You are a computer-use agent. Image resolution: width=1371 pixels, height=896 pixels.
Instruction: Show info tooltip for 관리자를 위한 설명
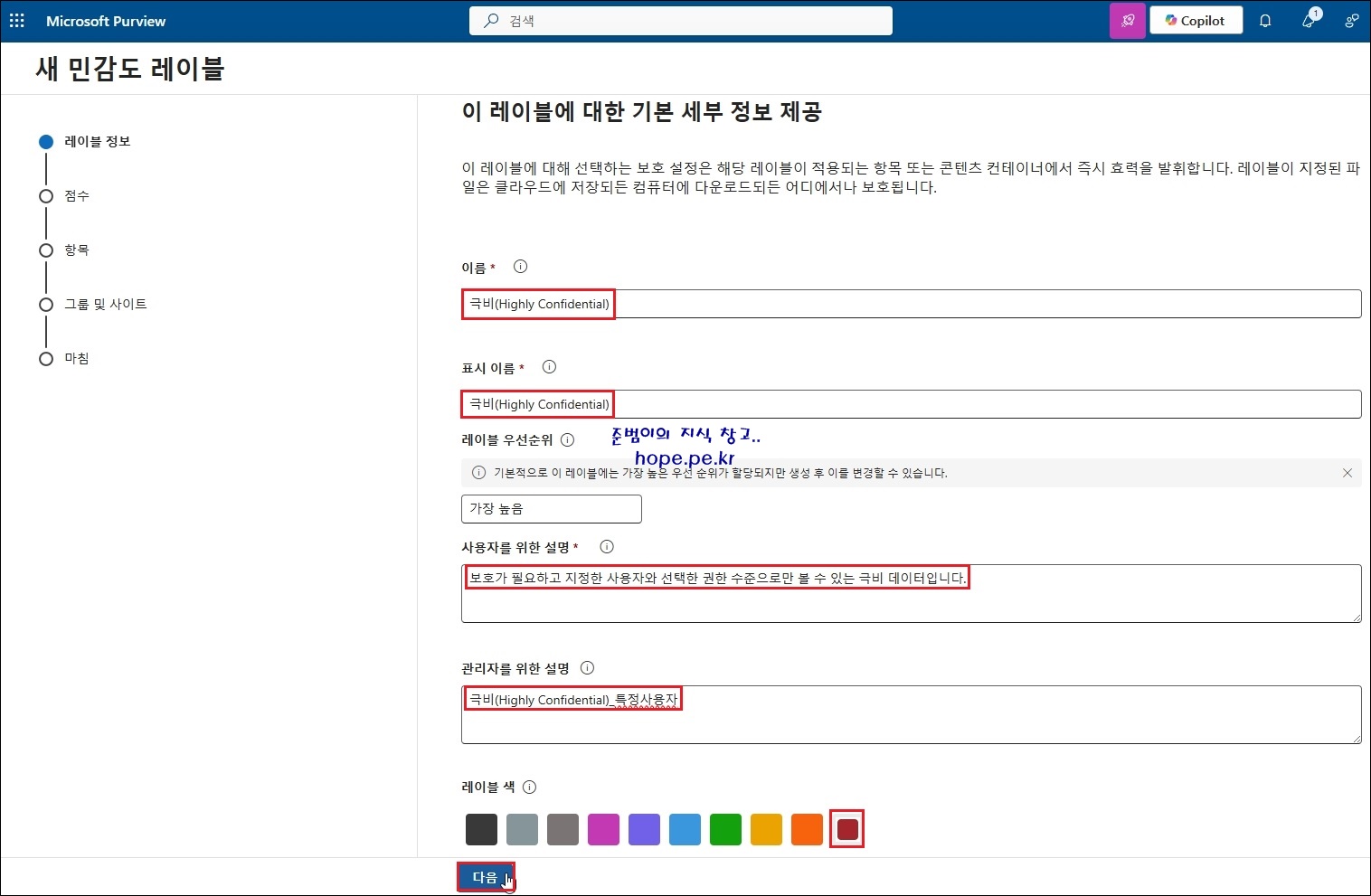pyautogui.click(x=587, y=668)
